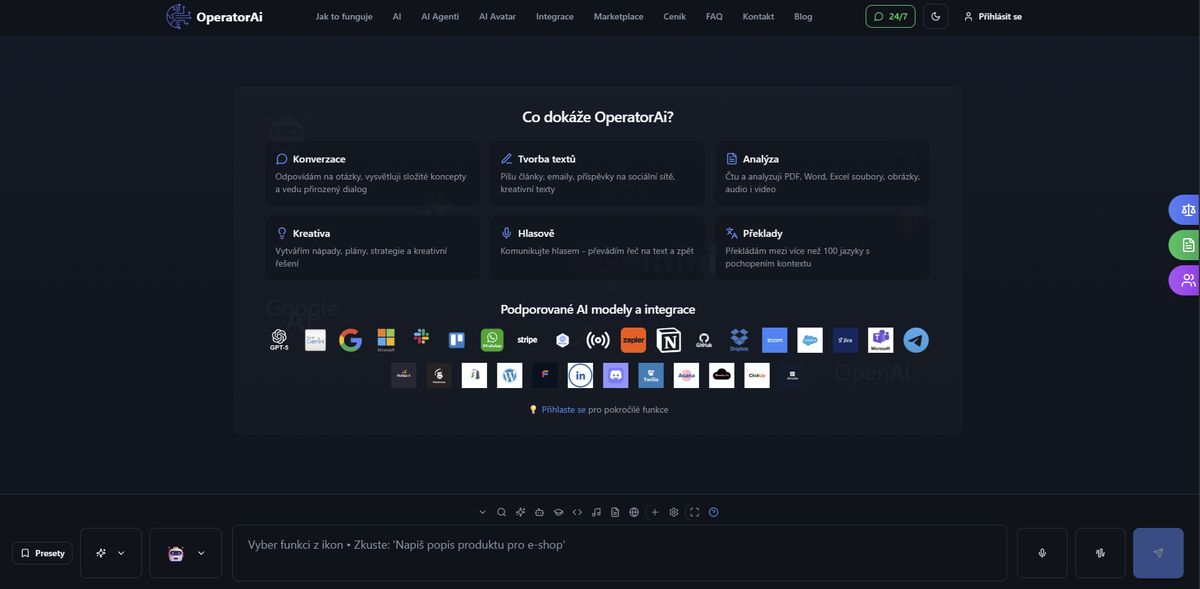Open the search magnifier tool
The image size is (1200, 589).
pos(501,512)
